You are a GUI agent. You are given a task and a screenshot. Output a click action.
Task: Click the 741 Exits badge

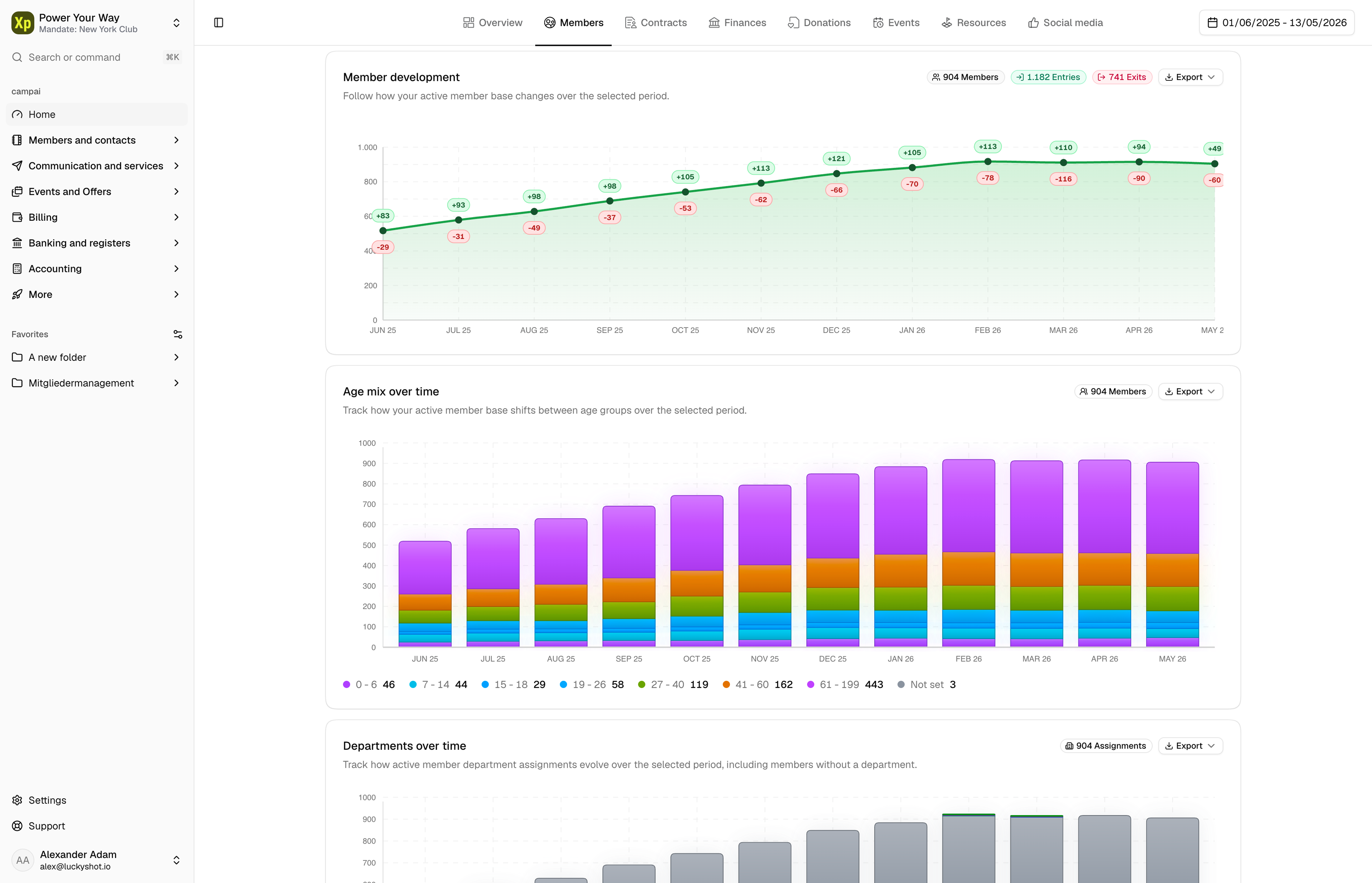[1122, 78]
